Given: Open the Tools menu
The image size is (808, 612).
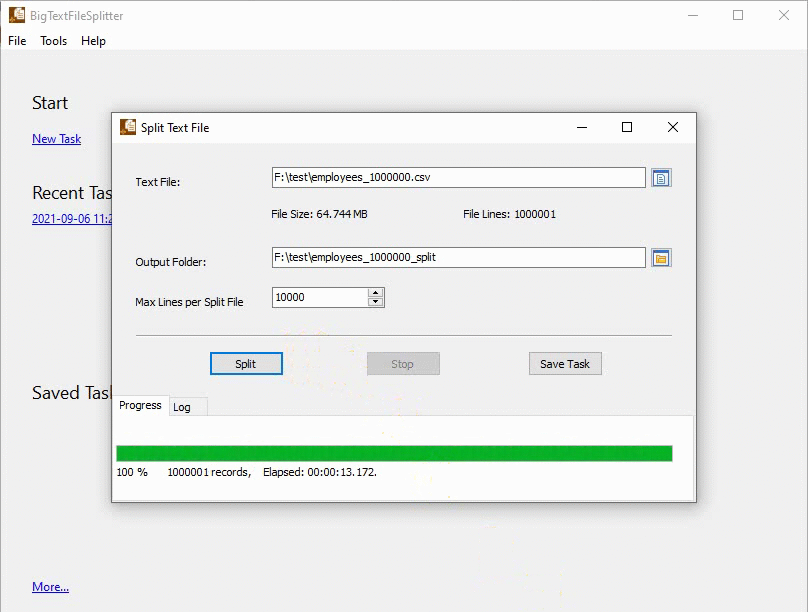Looking at the screenshot, I should [x=53, y=41].
